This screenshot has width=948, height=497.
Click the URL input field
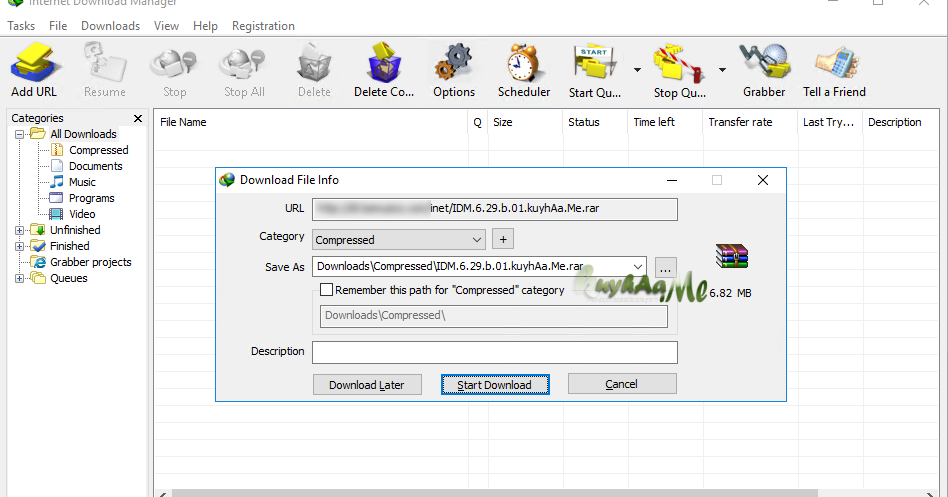click(x=495, y=209)
